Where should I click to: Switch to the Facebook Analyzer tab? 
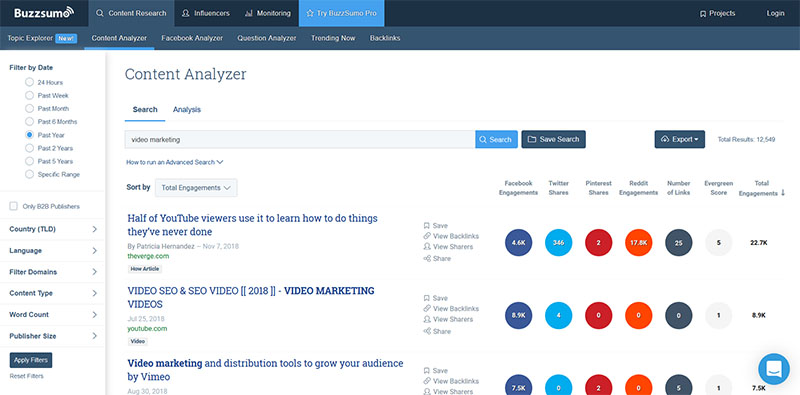[x=192, y=38]
